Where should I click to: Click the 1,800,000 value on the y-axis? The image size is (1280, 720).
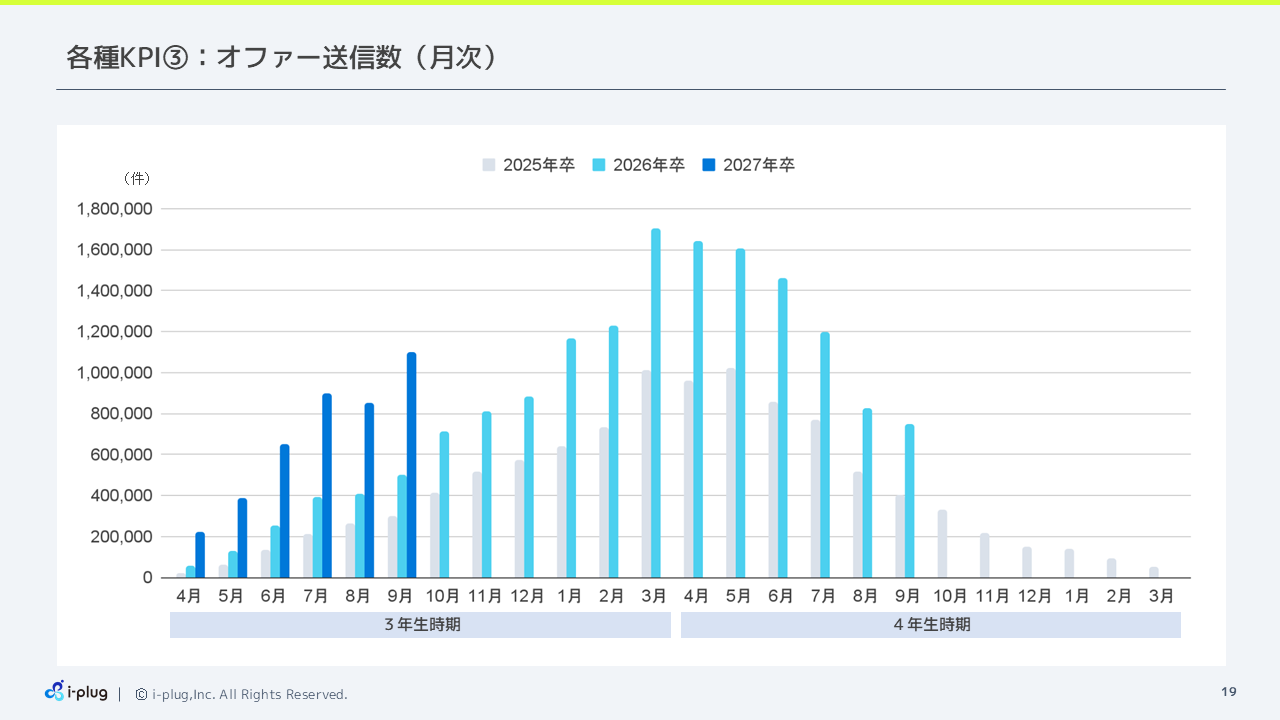(x=116, y=208)
